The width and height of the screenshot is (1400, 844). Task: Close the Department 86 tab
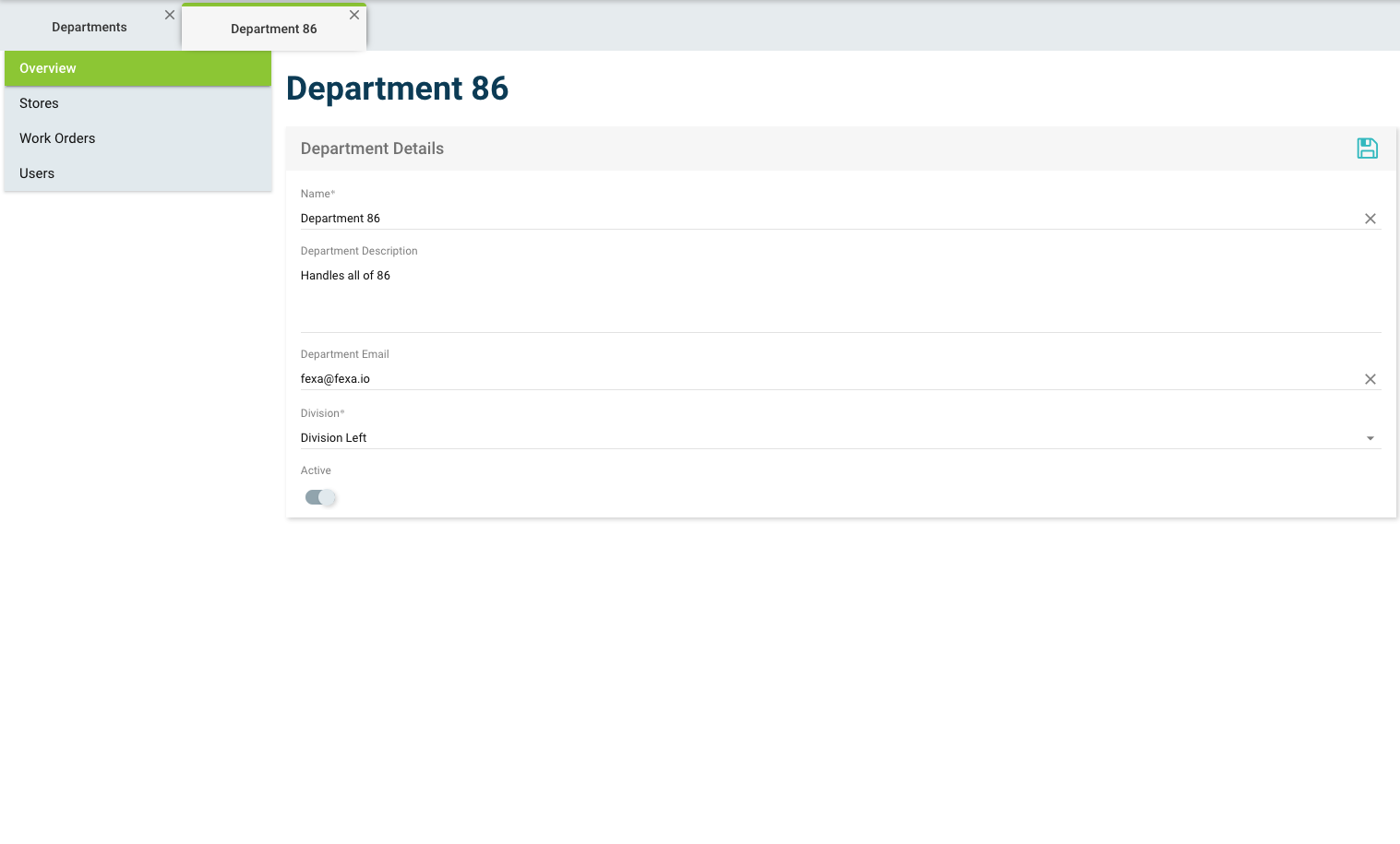pos(354,15)
